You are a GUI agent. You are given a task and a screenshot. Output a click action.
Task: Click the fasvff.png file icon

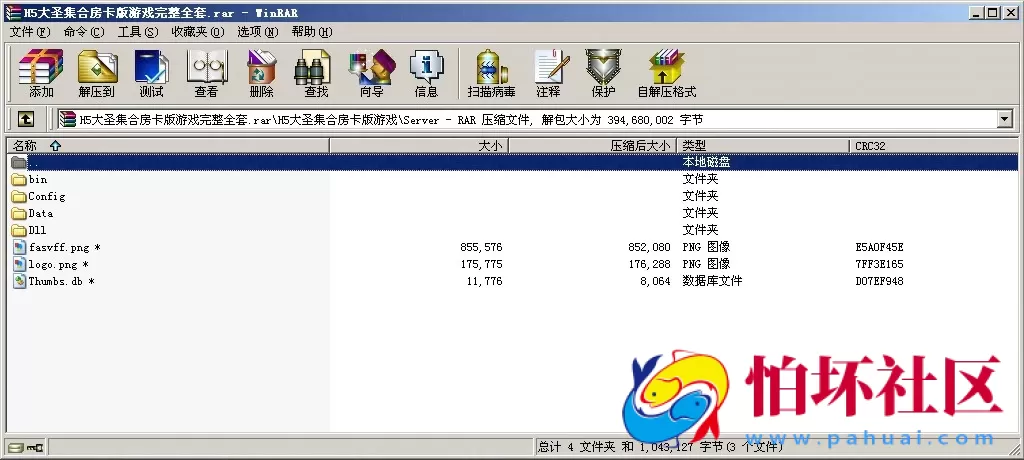click(x=20, y=247)
